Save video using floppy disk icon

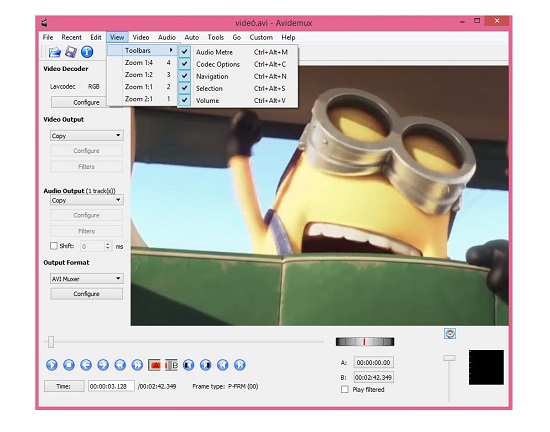tap(71, 52)
